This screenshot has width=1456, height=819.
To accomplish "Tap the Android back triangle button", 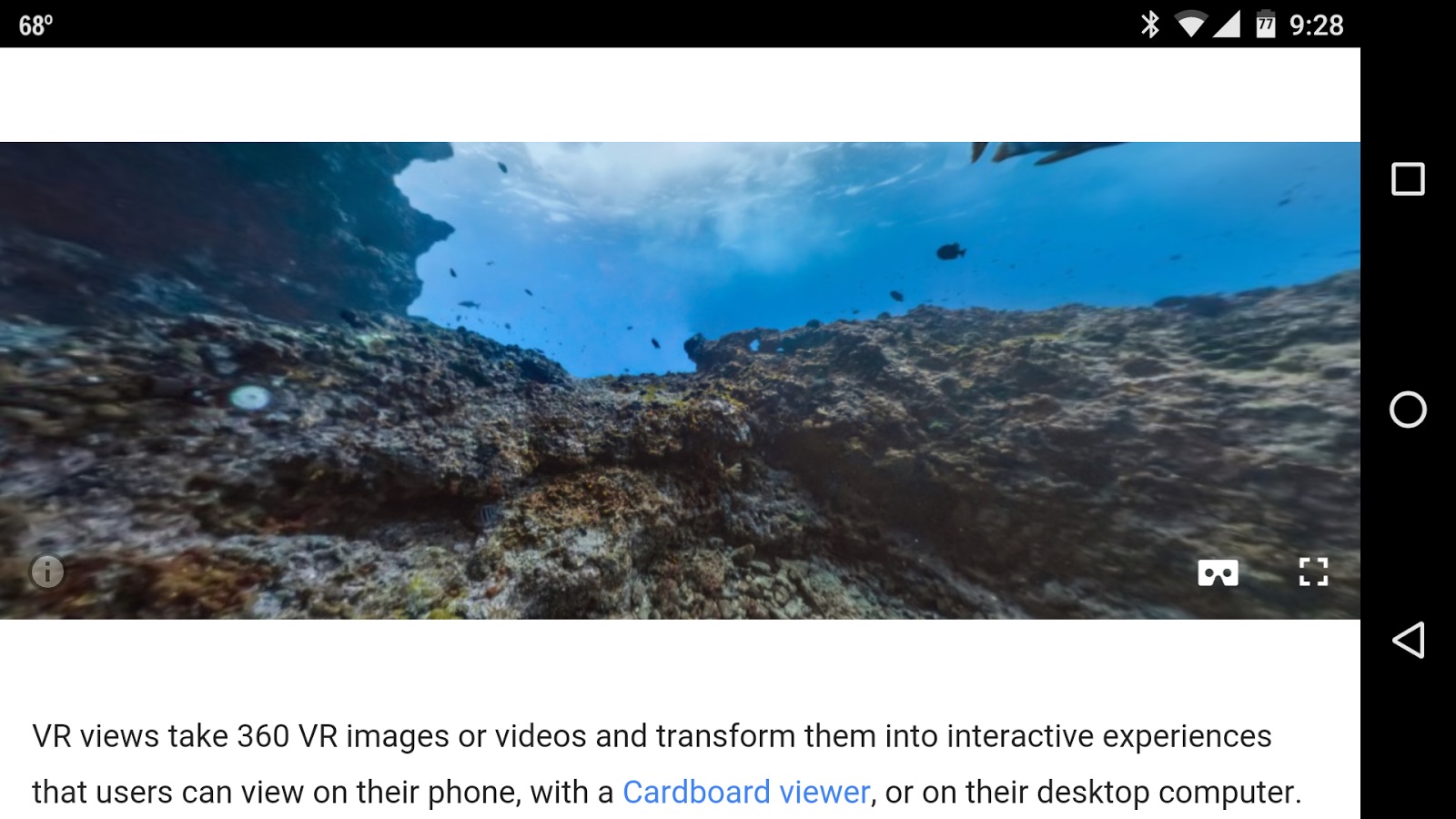I will coord(1408,640).
